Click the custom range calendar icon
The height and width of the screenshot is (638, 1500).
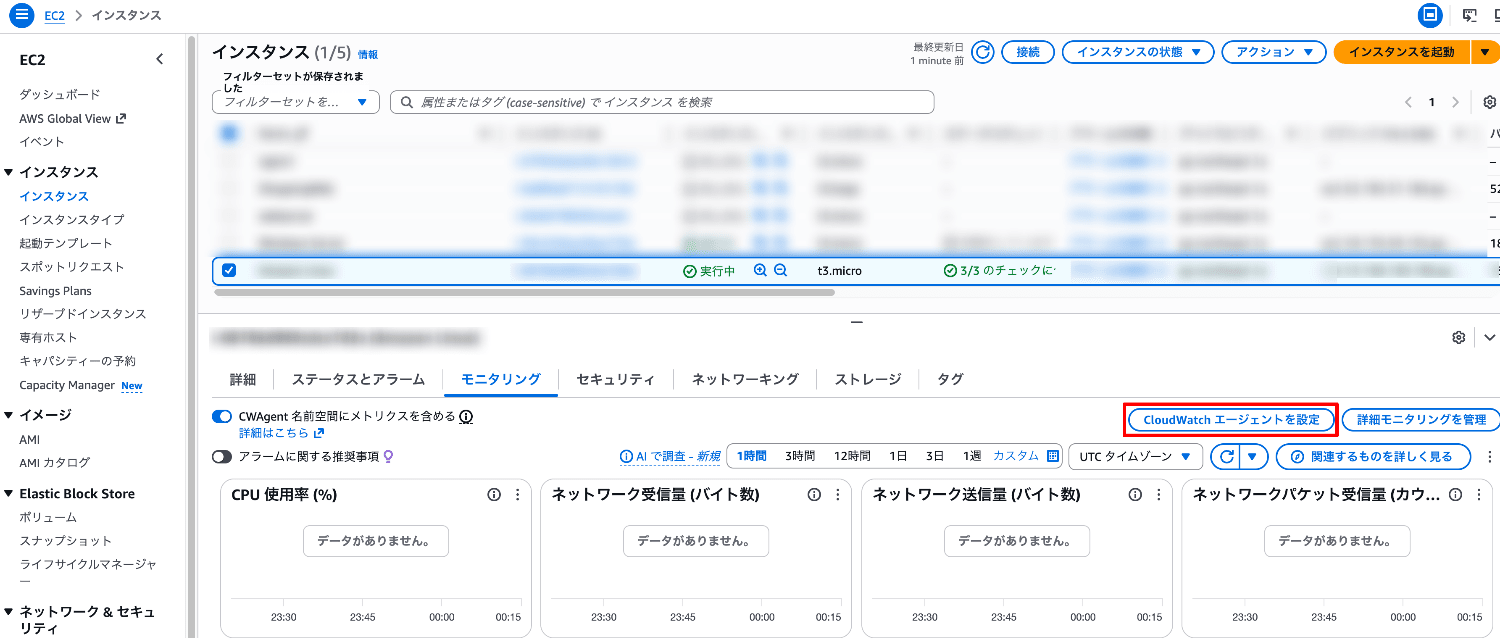coord(1052,456)
